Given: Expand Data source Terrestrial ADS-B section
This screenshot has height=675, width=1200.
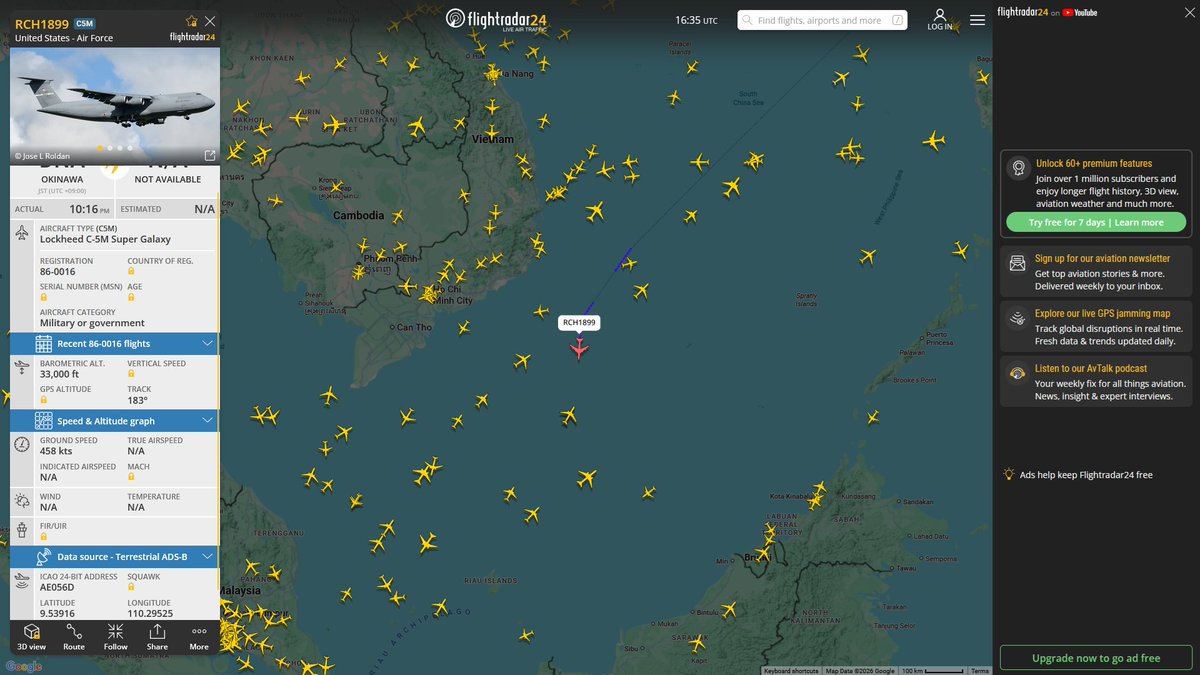Looking at the screenshot, I should click(115, 556).
